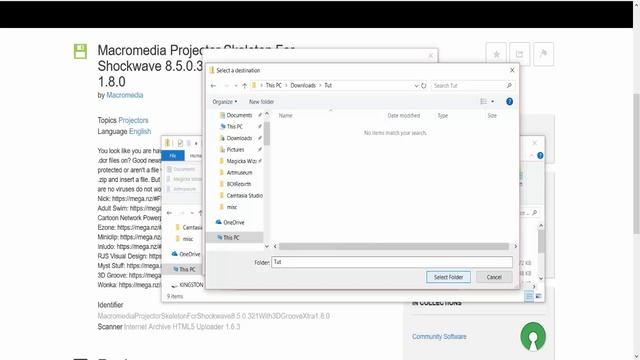Open view options dropdown arrow
The height and width of the screenshot is (360, 640).
pos(492,102)
